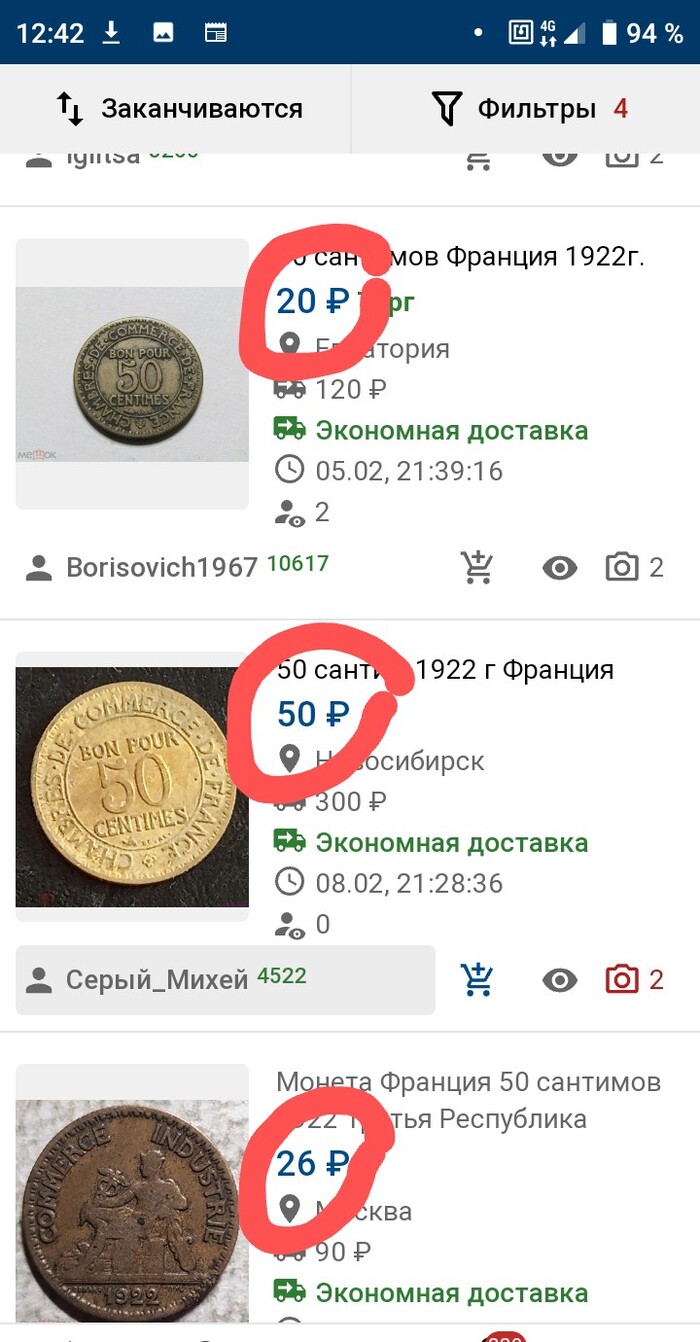View photos of Borisovich1967's 50 centimes lot
Viewport: 700px width, 1342px height.
634,568
